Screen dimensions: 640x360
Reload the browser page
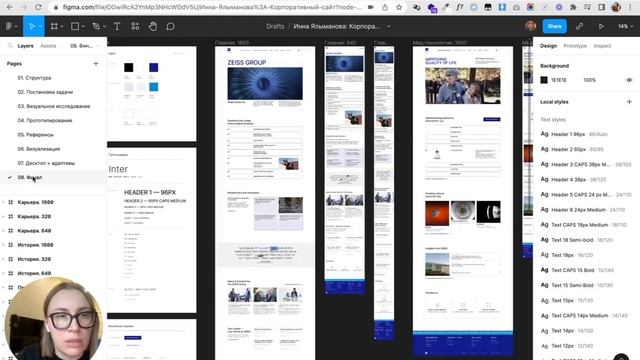tap(38, 7)
